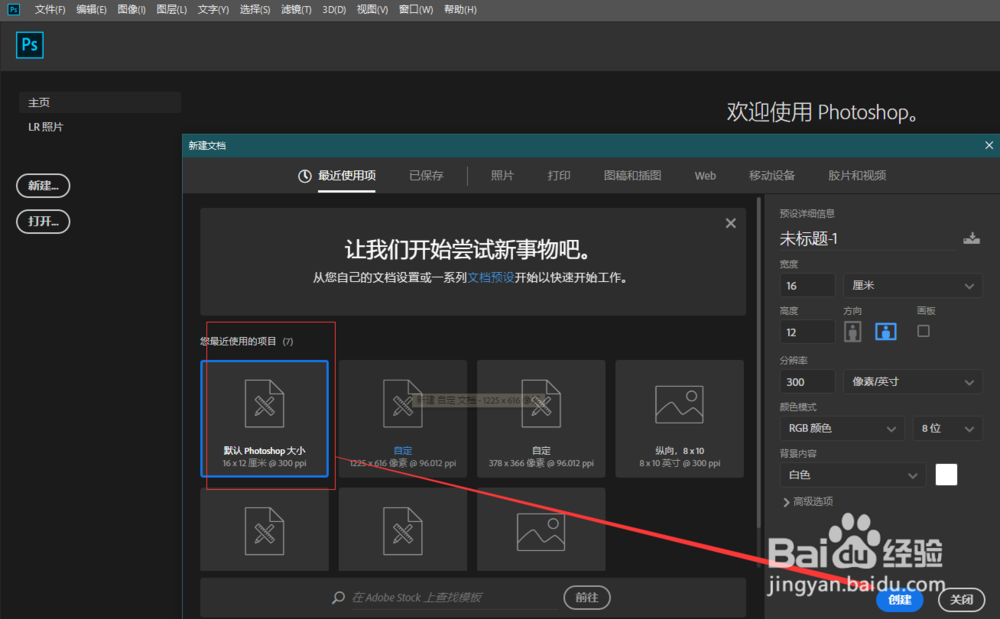
Task: Click 新建... button on home screen
Action: (x=43, y=186)
